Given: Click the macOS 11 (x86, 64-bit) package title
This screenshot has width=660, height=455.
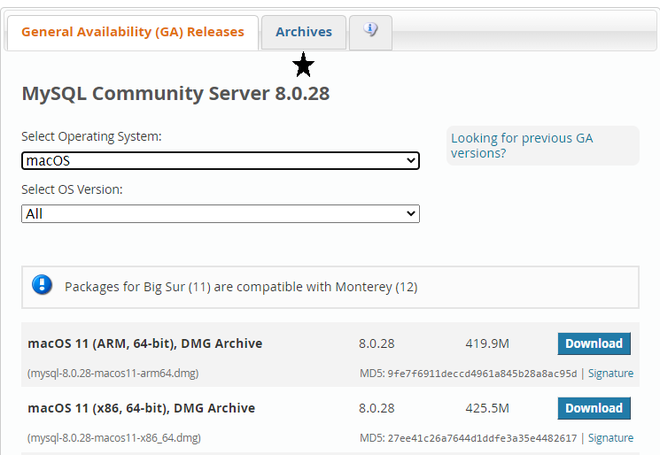Looking at the screenshot, I should click(141, 408).
